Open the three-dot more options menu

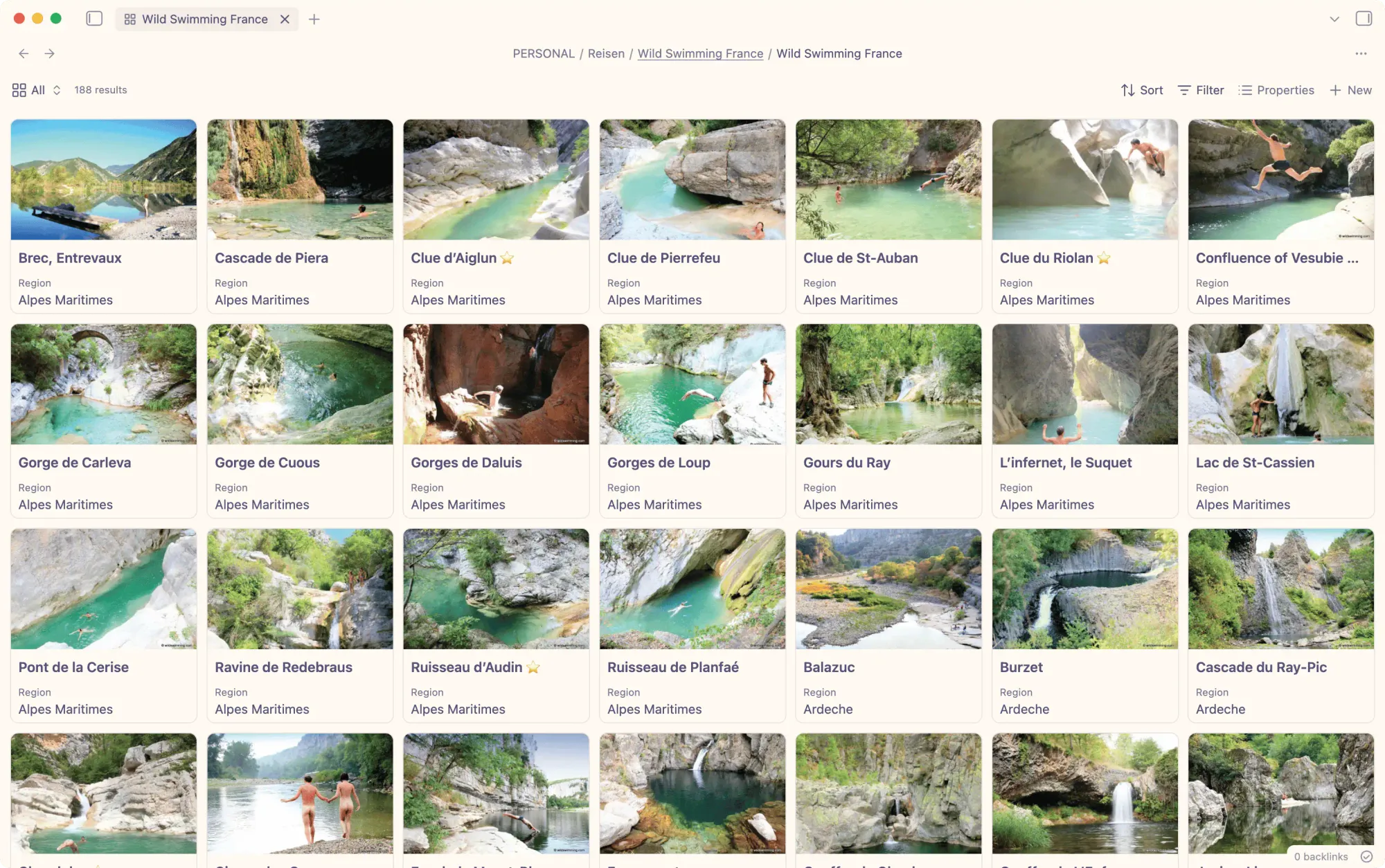click(1361, 53)
